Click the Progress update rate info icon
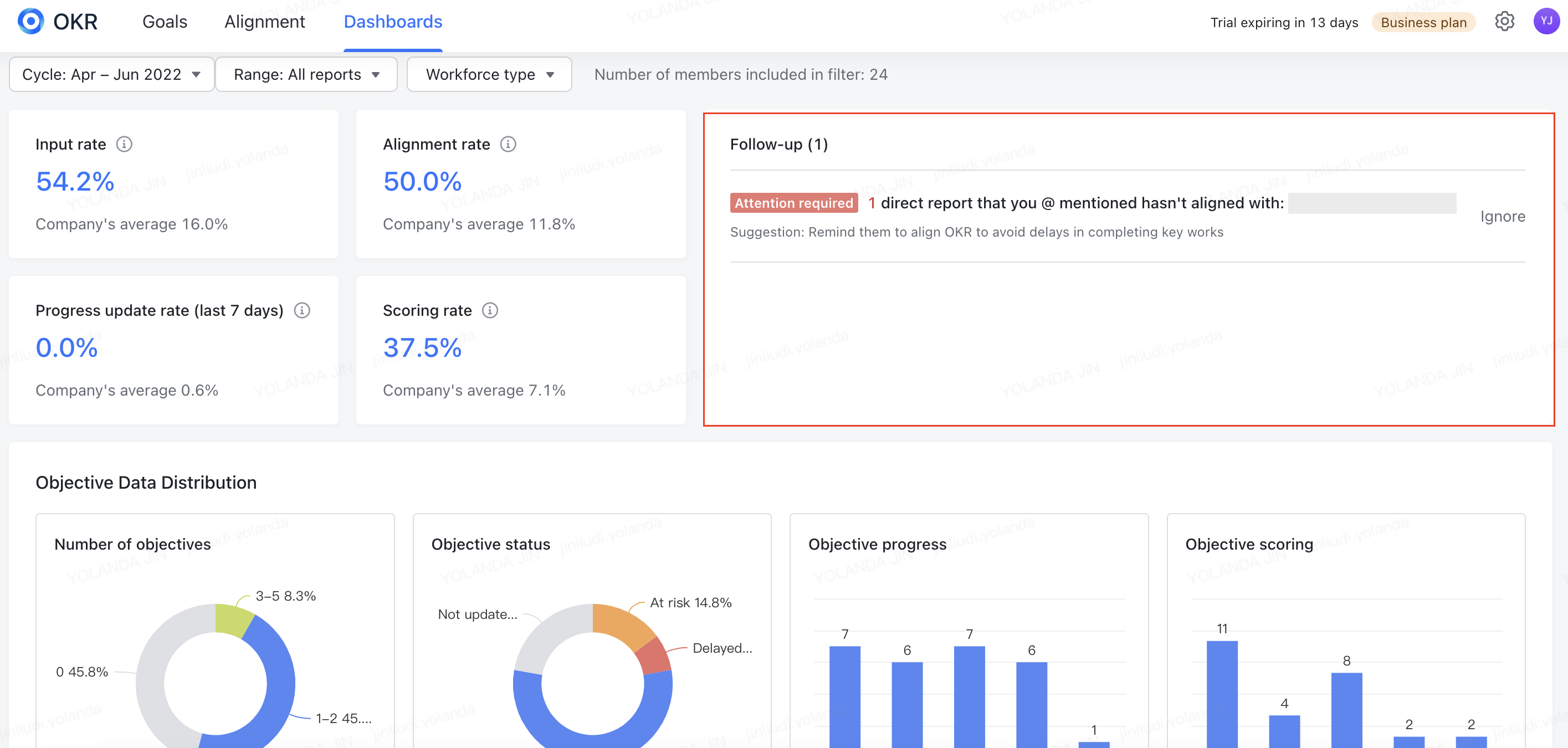Viewport: 1568px width, 748px height. 303,310
